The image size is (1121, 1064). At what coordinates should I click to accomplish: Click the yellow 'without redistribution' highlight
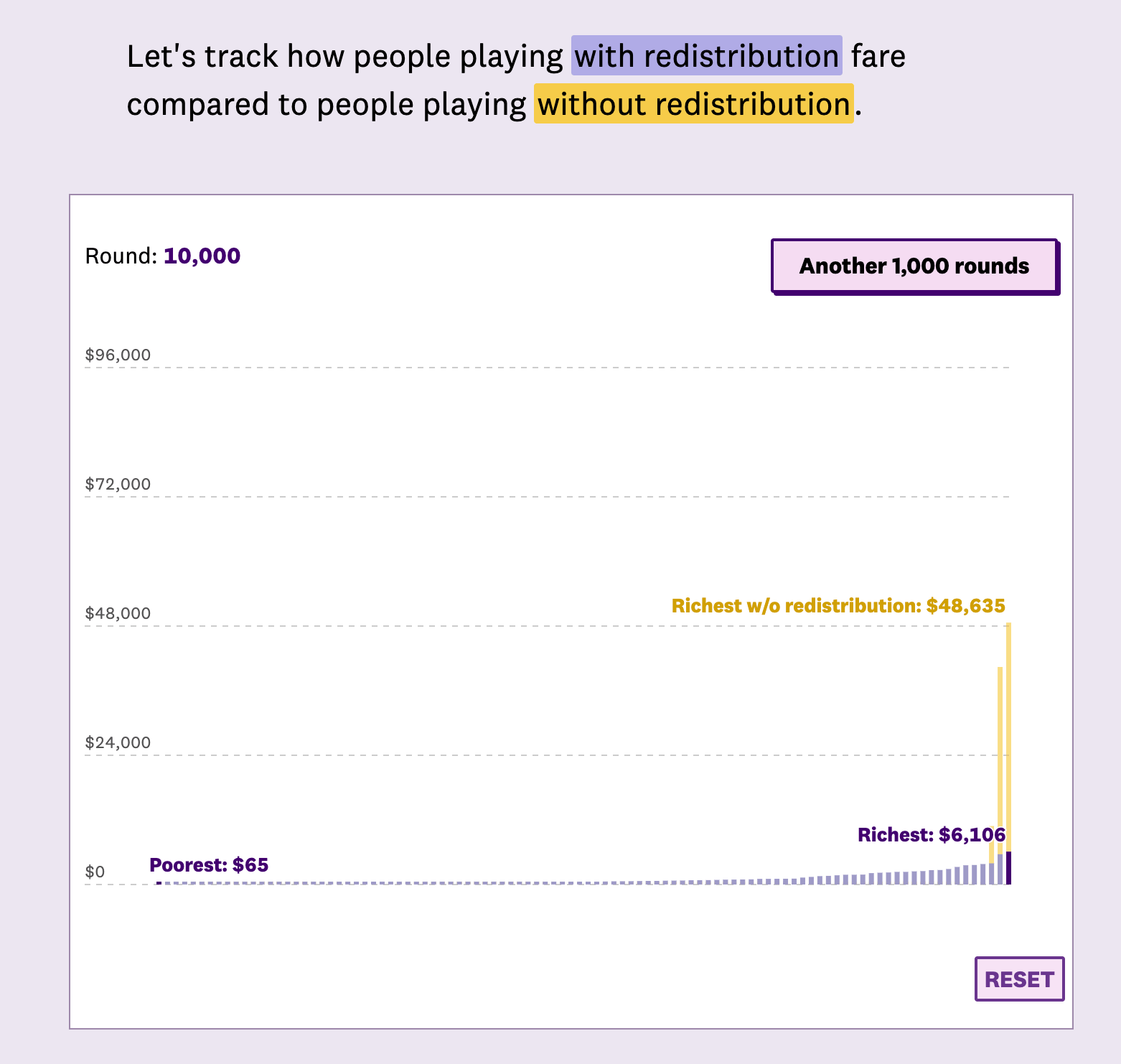(693, 104)
